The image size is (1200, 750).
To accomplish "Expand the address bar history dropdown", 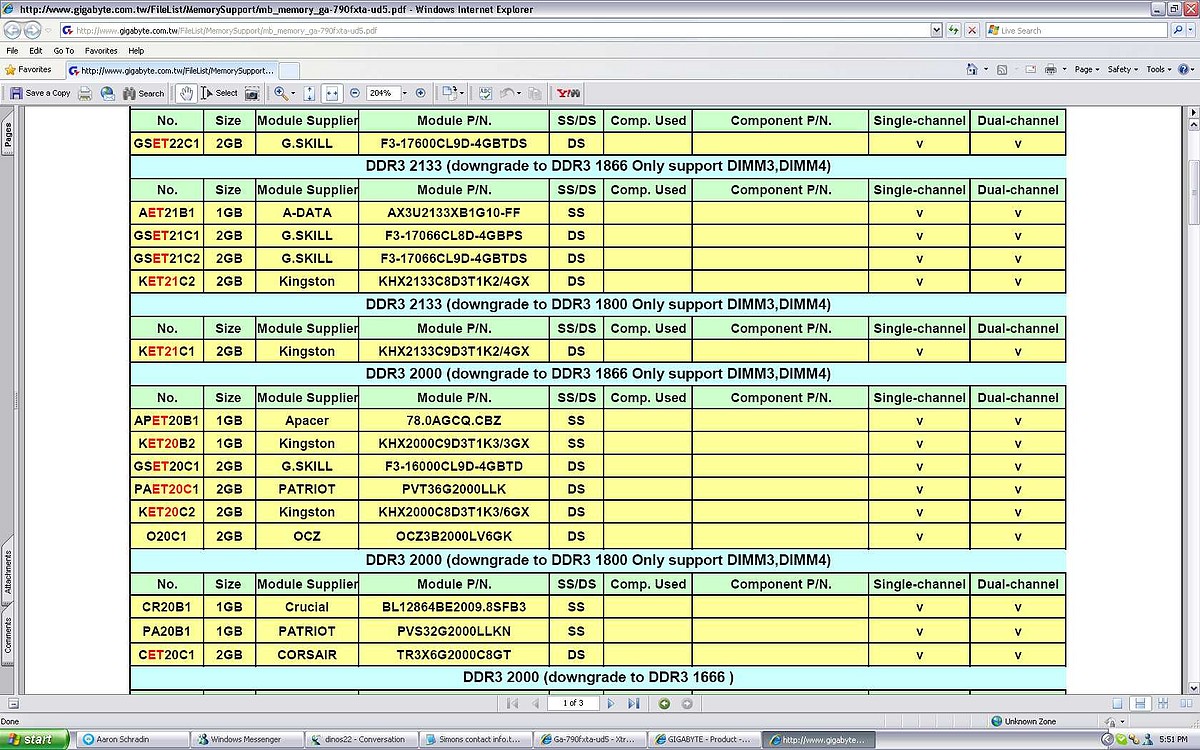I will pyautogui.click(x=937, y=30).
